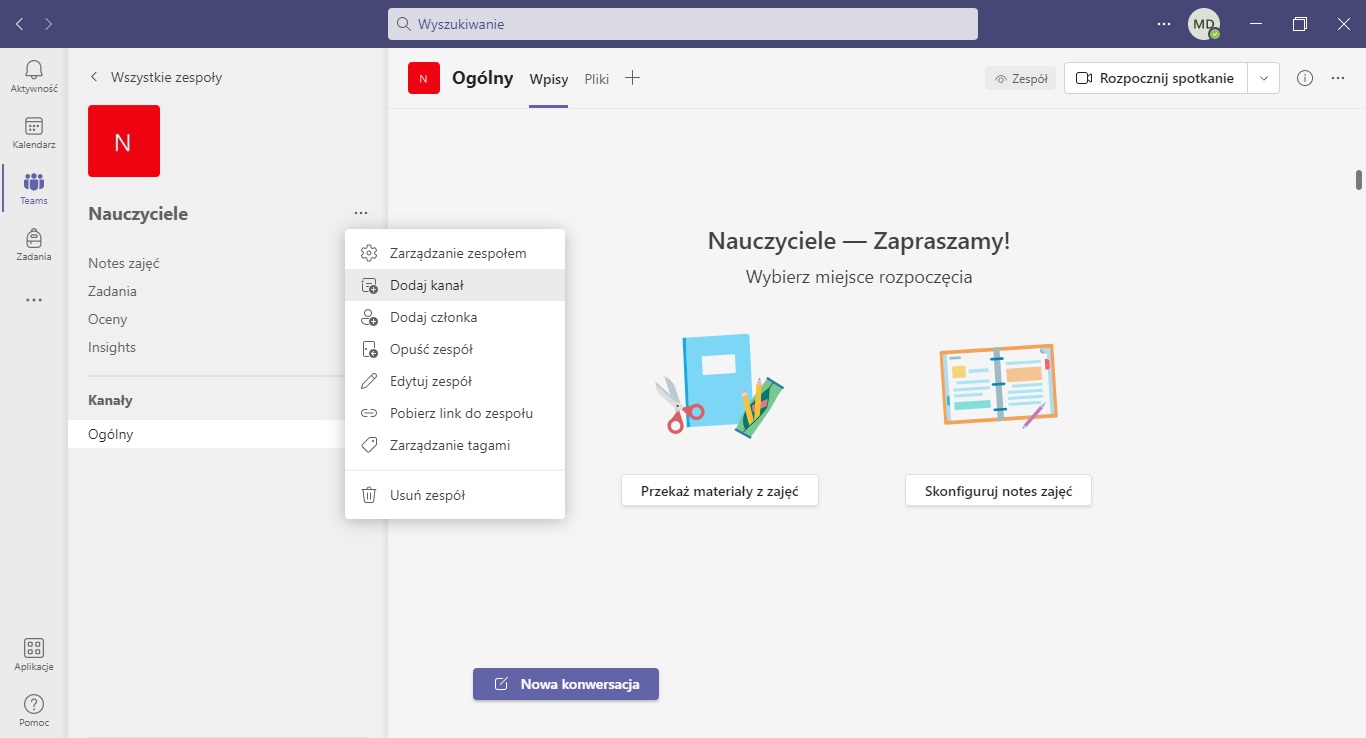Click the Nowa konwersacja button
1366x738 pixels.
coord(566,684)
